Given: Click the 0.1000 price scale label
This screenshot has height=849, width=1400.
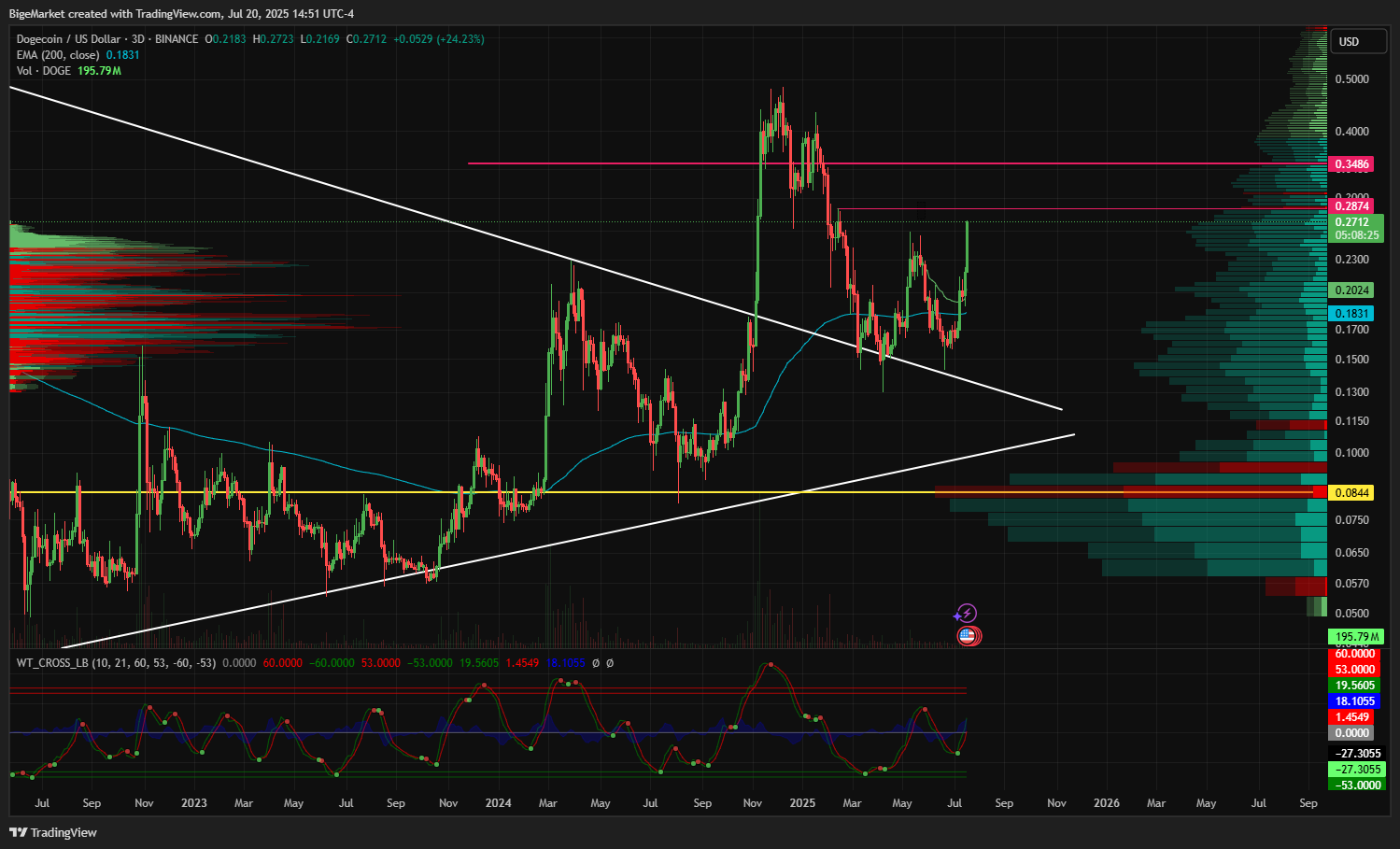Looking at the screenshot, I should pyautogui.click(x=1351, y=453).
